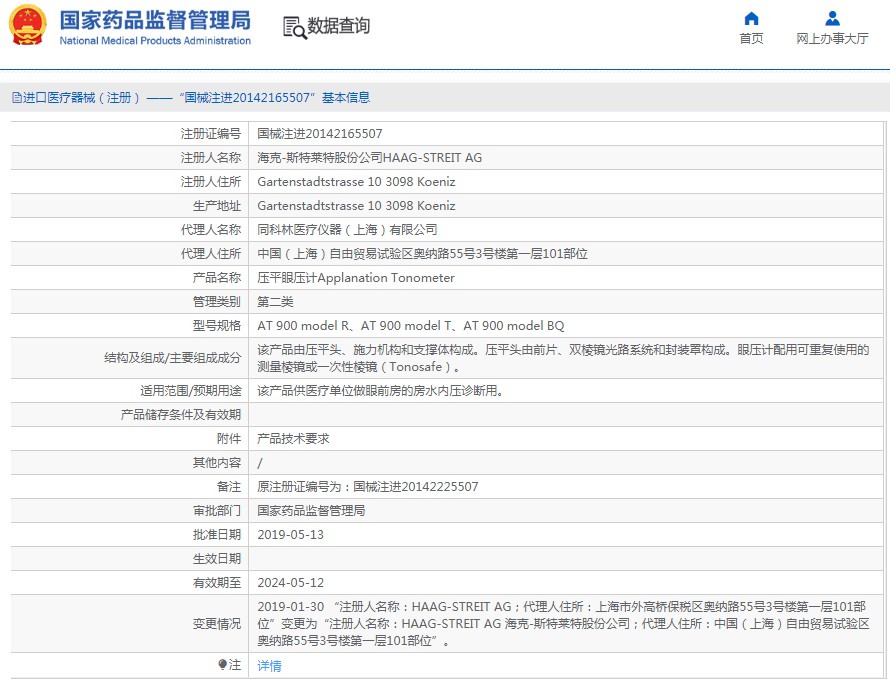Viewport: 890px width, 681px height.
Task: Select the AT 900 model specifications cell
Action: click(411, 326)
